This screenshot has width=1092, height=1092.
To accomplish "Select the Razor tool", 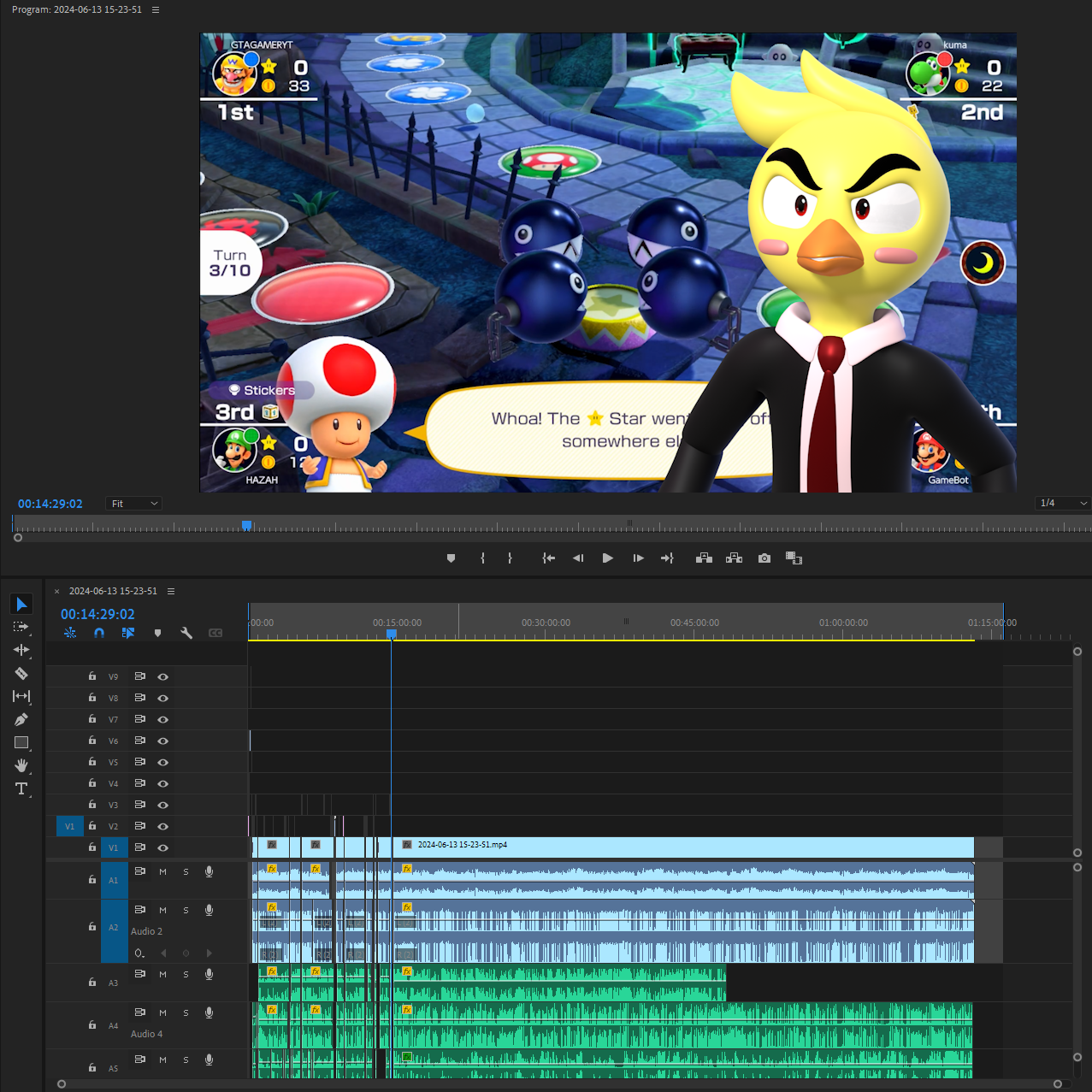I will click(x=21, y=673).
